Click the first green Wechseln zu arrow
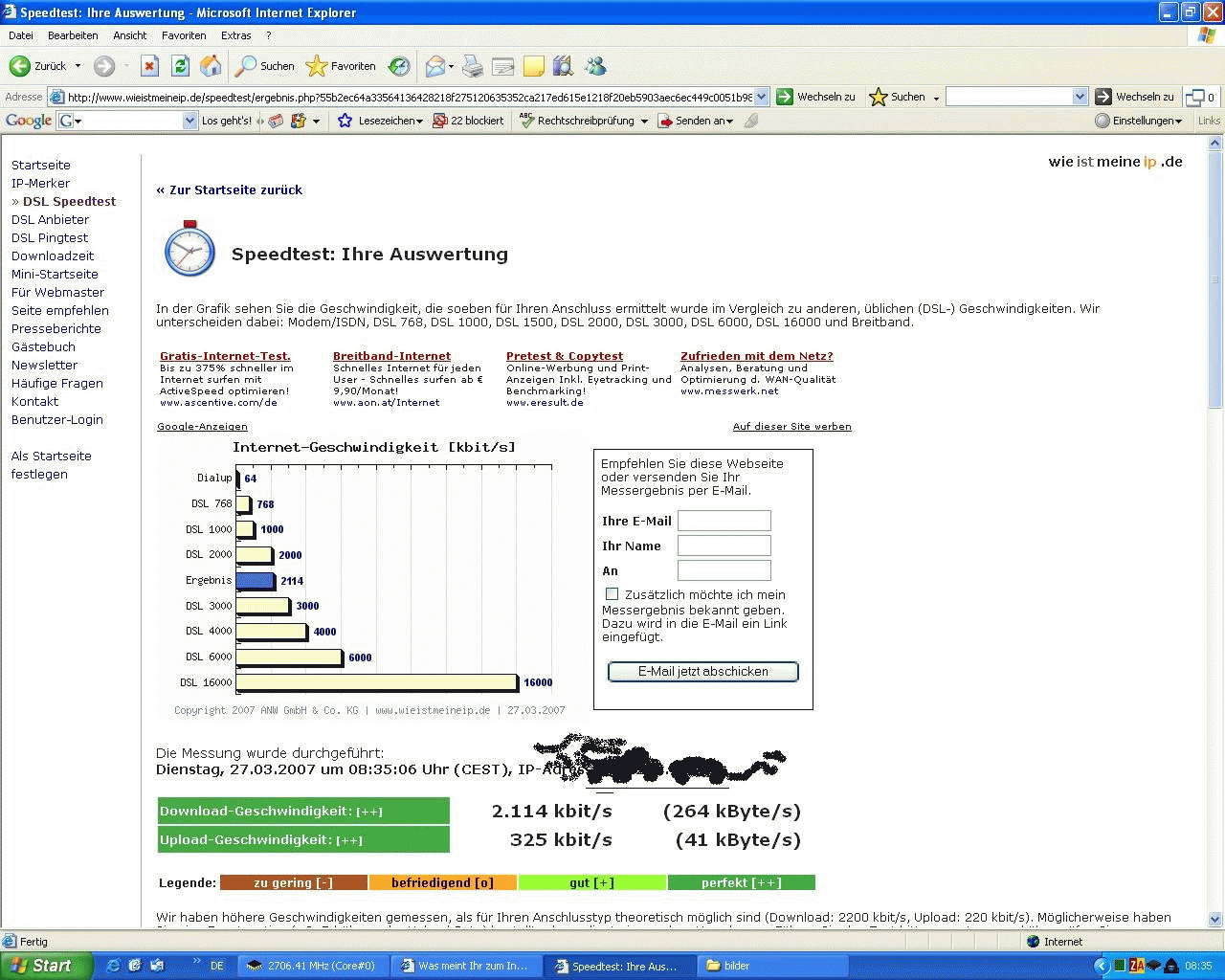The height and width of the screenshot is (980, 1225). click(785, 97)
